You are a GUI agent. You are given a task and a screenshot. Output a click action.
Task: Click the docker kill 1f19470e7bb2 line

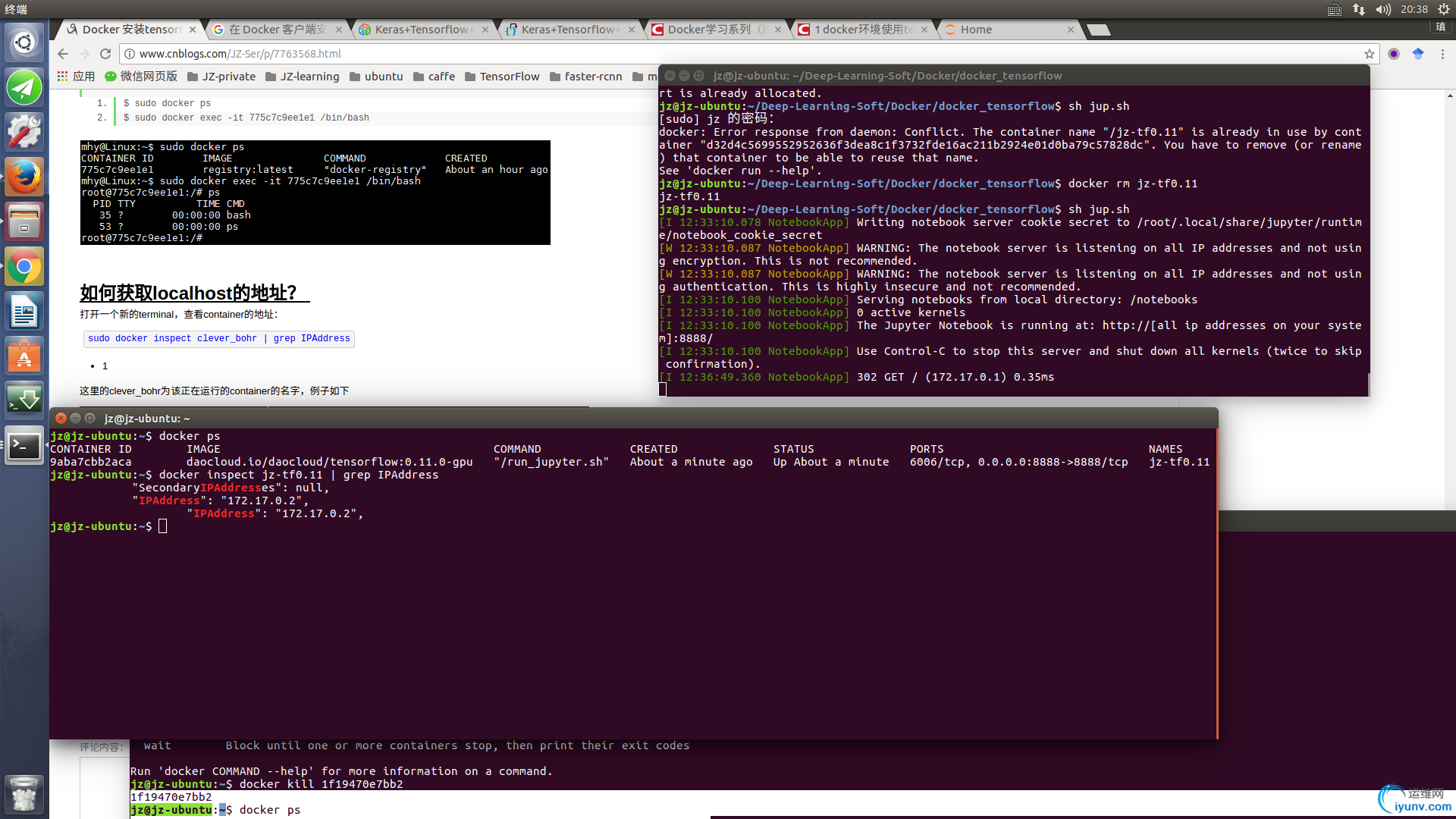coord(267,784)
